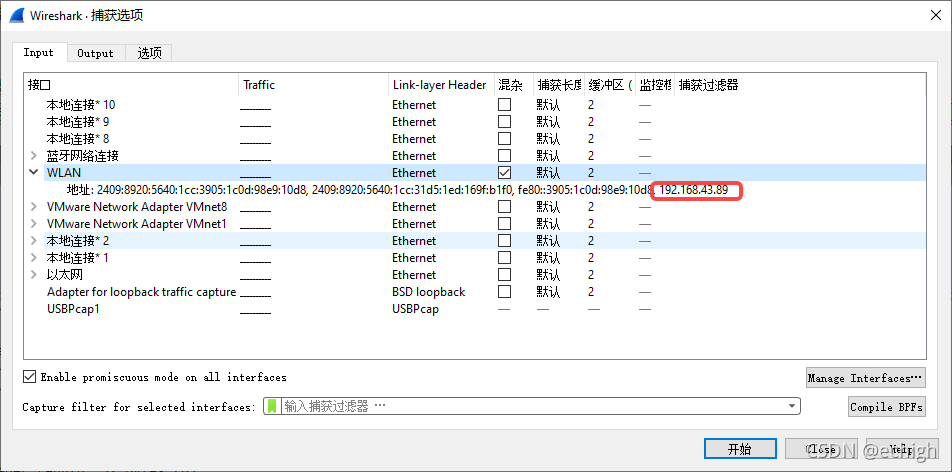
Task: Toggle promiscuous checkbox for 本地连接* 9
Action: pyautogui.click(x=504, y=121)
